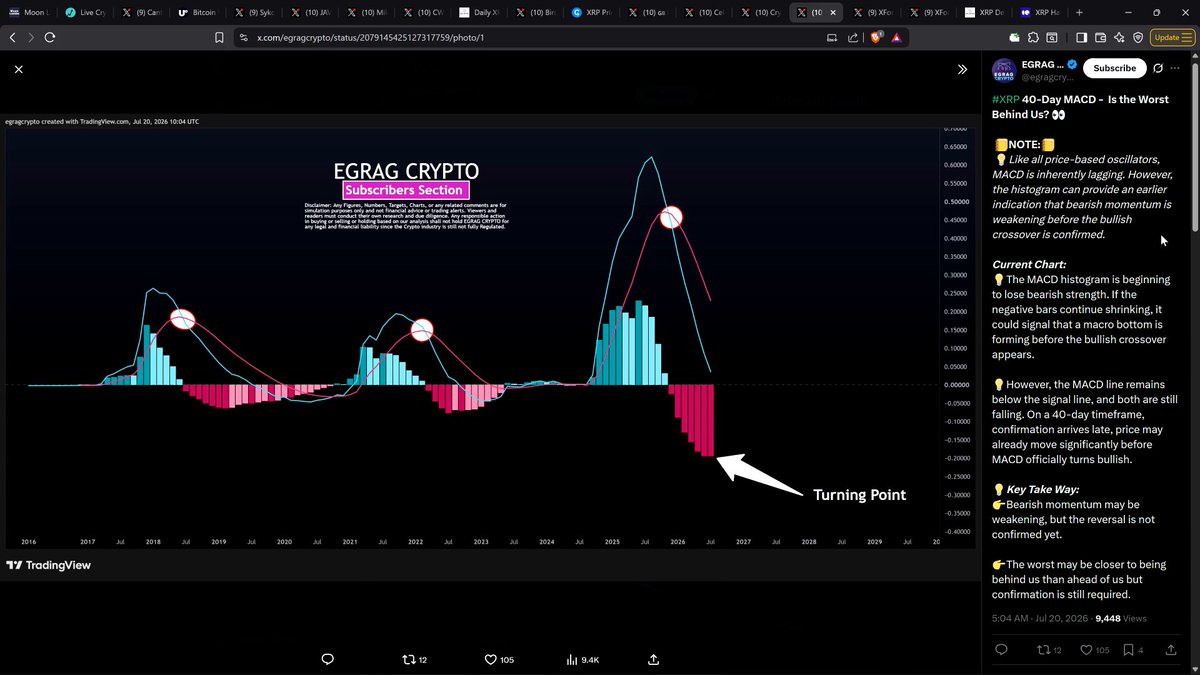Open Brave Rewards triangle icon

896,38
